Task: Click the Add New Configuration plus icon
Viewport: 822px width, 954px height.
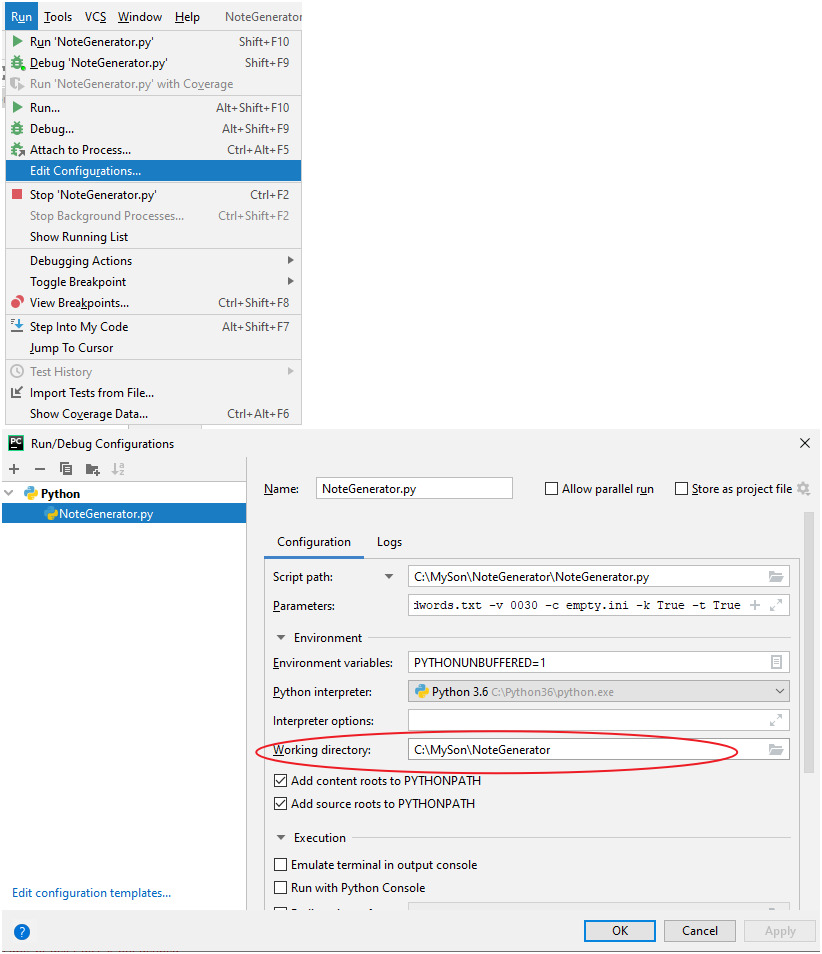Action: pos(15,469)
